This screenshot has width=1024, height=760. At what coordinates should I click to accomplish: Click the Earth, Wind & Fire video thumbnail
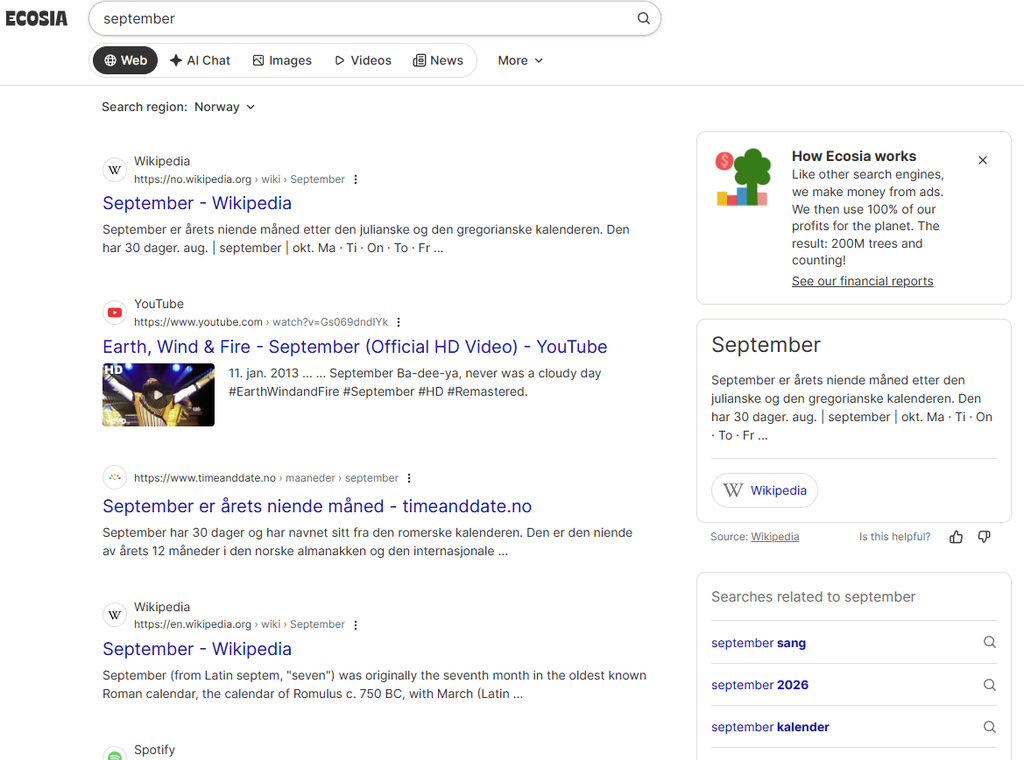point(159,394)
